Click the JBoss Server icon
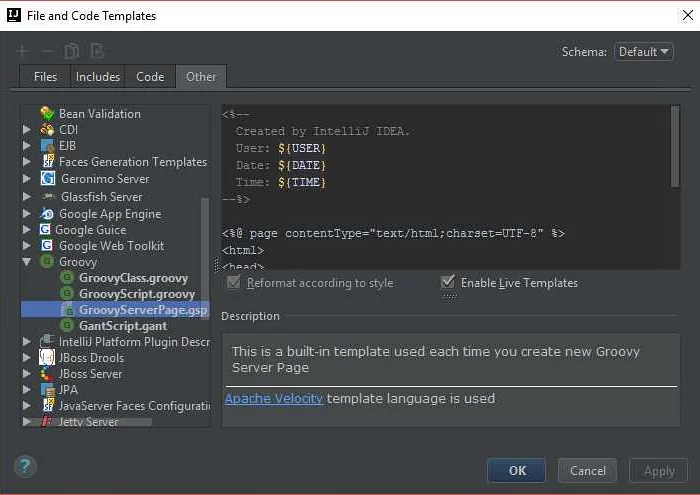This screenshot has width=700, height=495. point(47,374)
